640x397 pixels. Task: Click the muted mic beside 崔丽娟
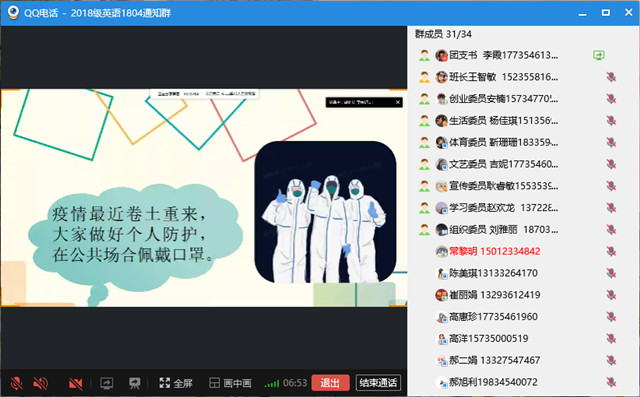pyautogui.click(x=611, y=295)
